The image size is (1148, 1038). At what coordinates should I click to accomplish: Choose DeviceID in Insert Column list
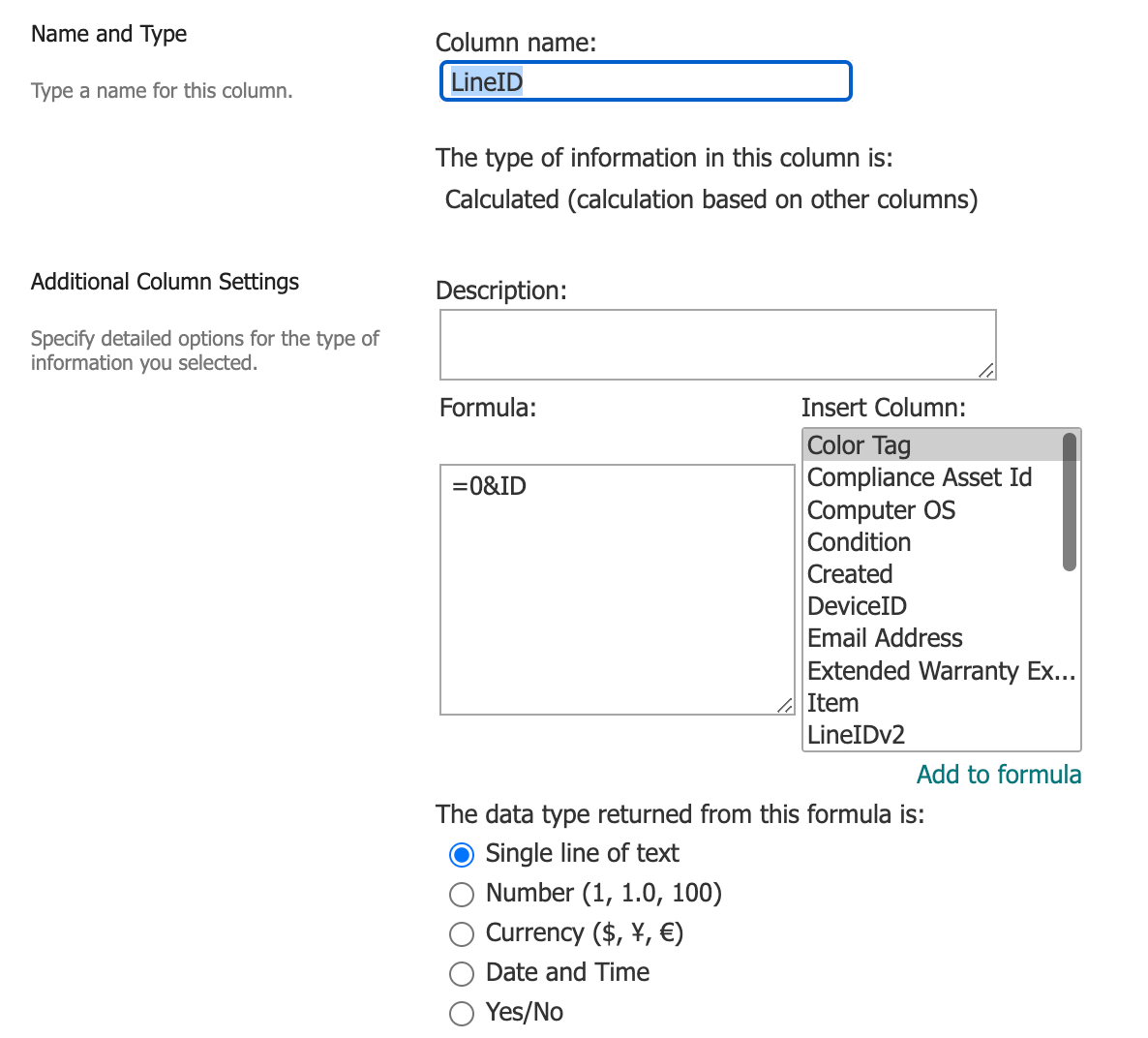(x=857, y=606)
